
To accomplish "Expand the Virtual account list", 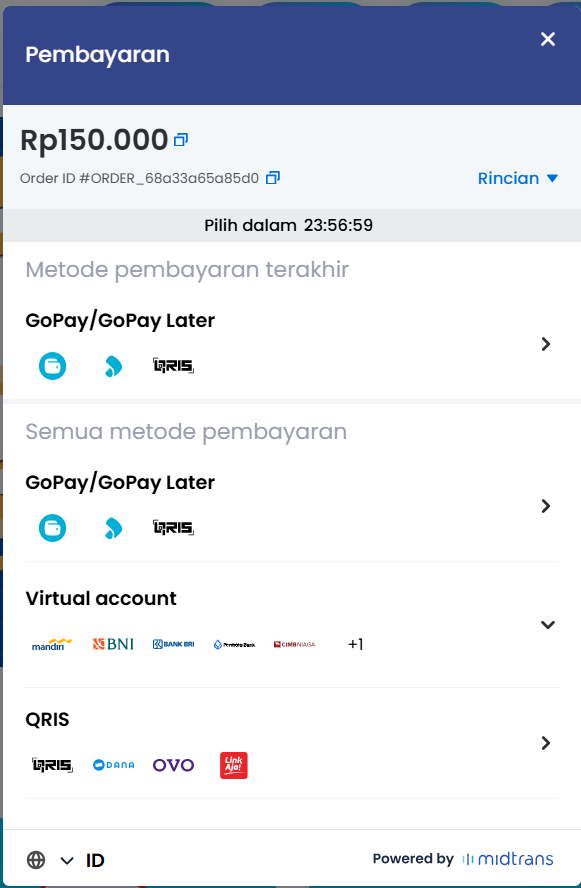I will pyautogui.click(x=548, y=623).
